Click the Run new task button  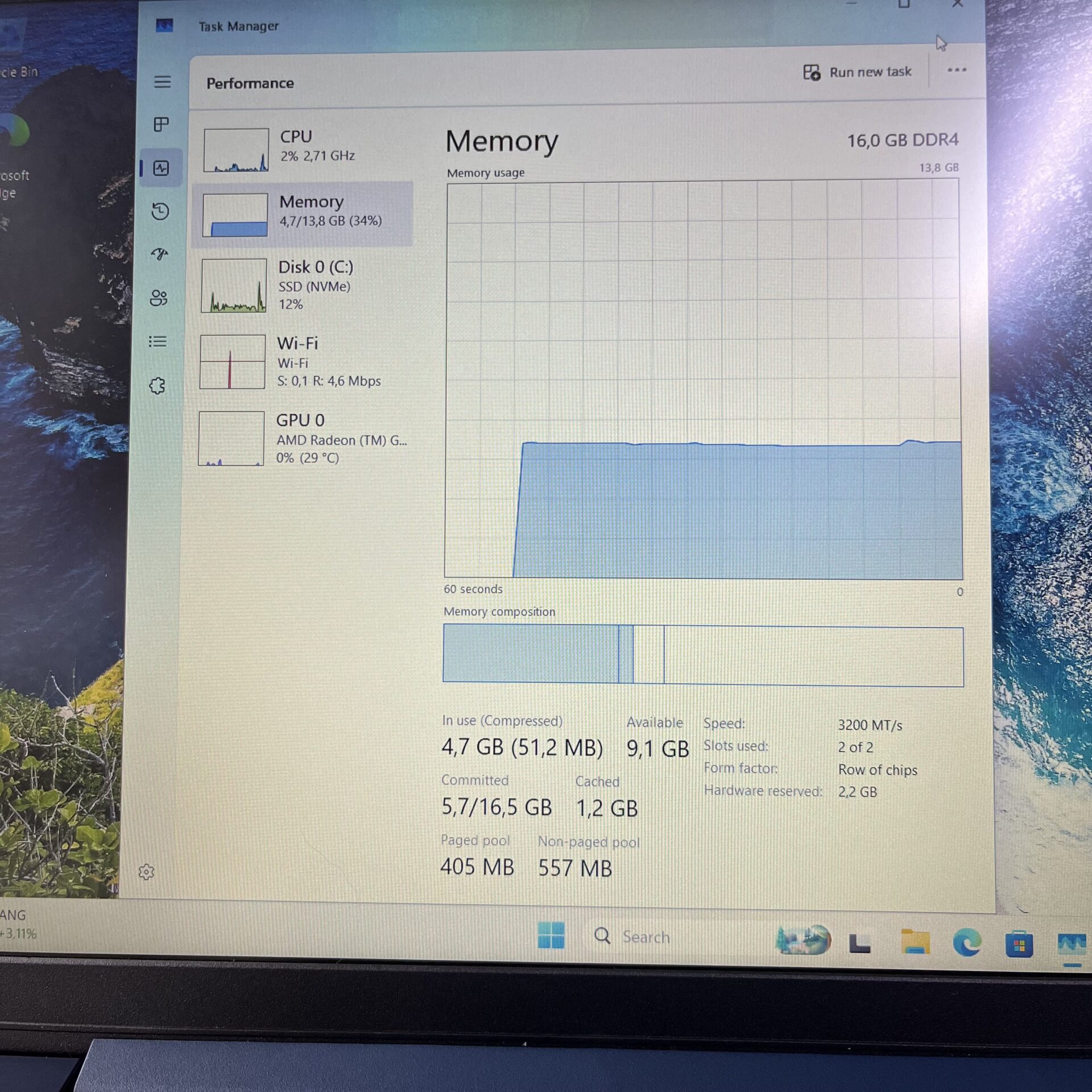(857, 72)
